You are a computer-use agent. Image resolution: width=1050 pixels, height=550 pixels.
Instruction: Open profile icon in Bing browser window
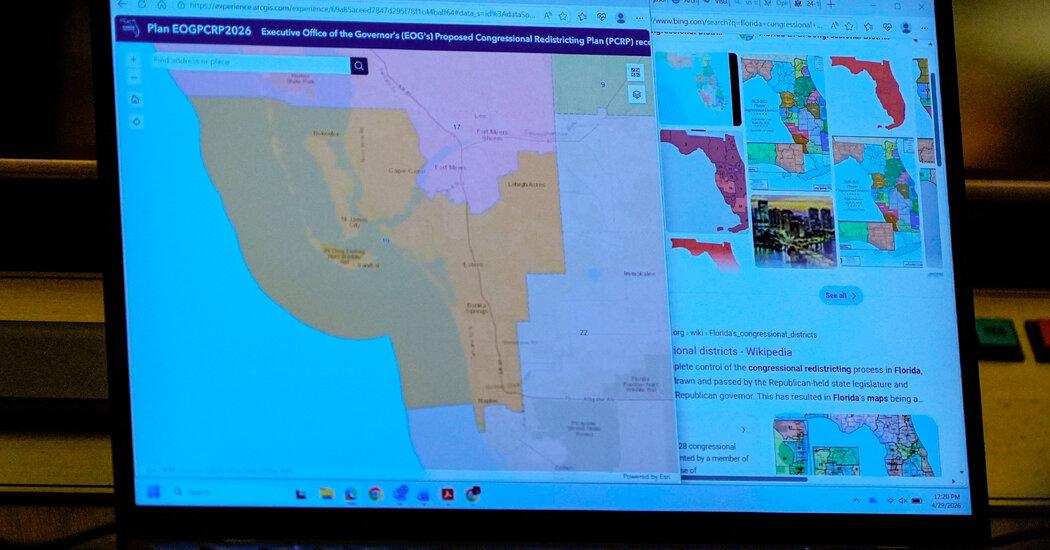[906, 27]
